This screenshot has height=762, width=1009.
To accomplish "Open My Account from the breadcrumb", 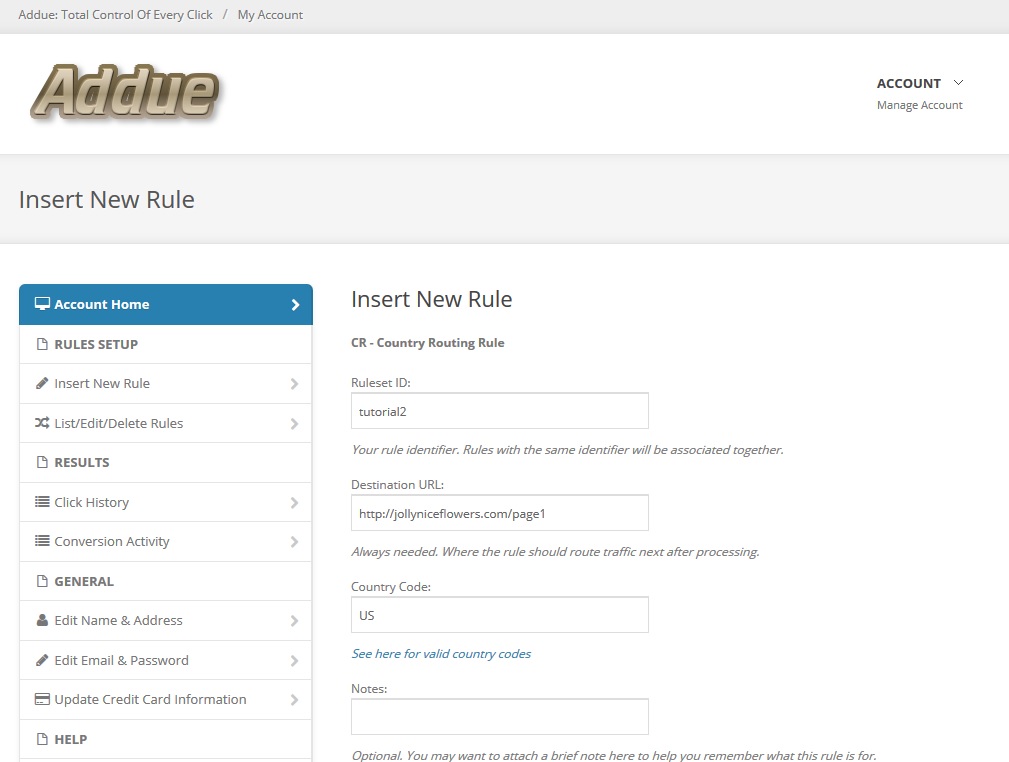I will [x=270, y=15].
